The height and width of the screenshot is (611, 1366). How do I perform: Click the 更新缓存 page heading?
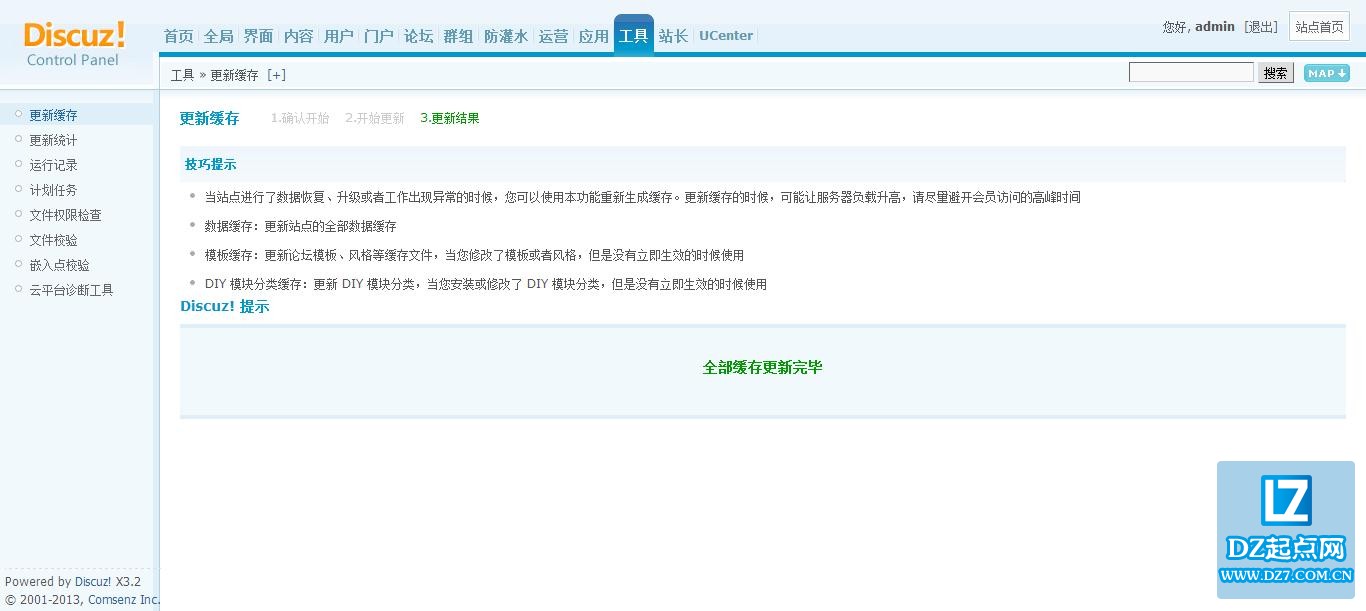[210, 118]
